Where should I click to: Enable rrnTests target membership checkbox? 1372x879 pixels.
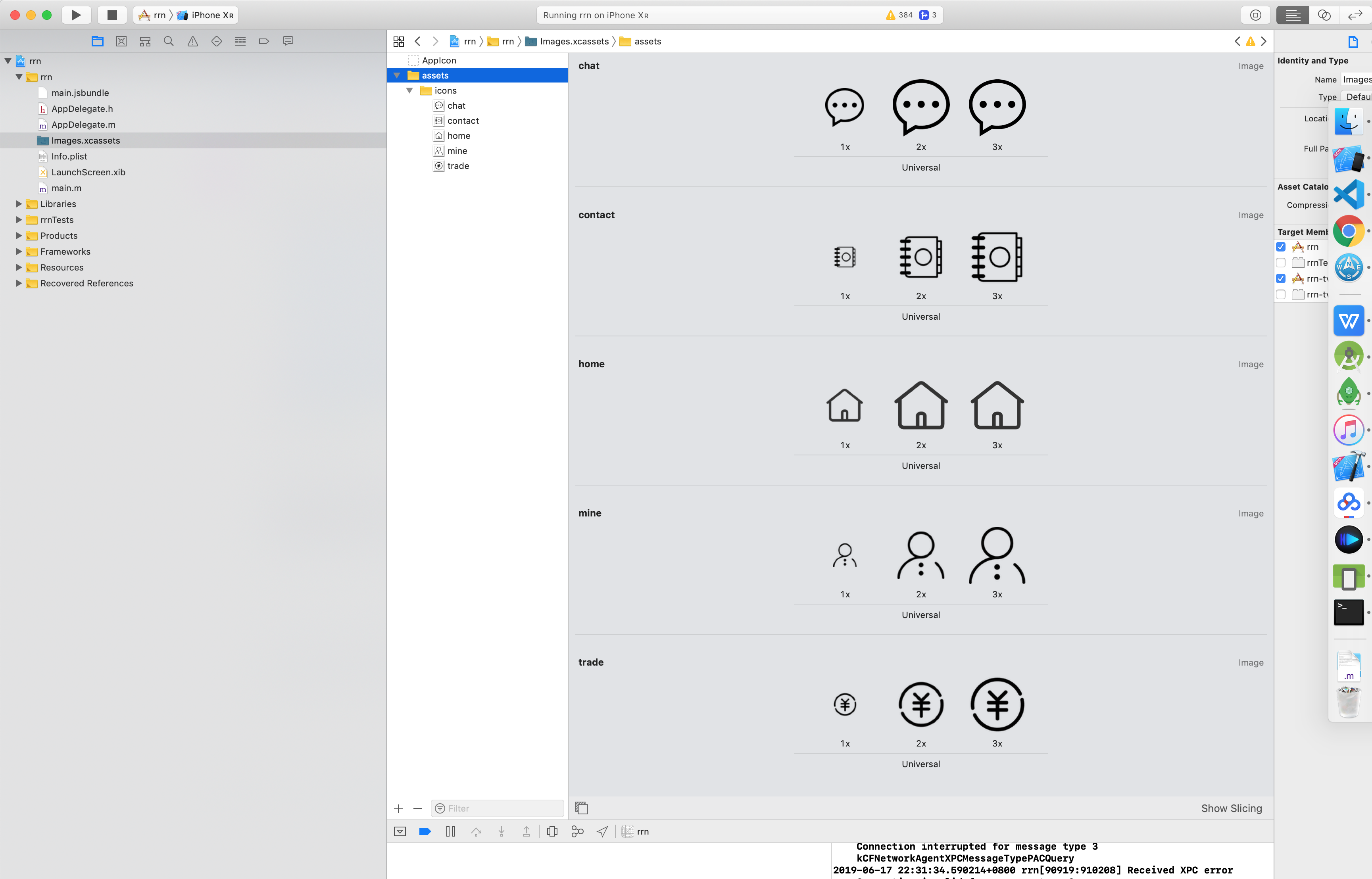tap(1281, 263)
